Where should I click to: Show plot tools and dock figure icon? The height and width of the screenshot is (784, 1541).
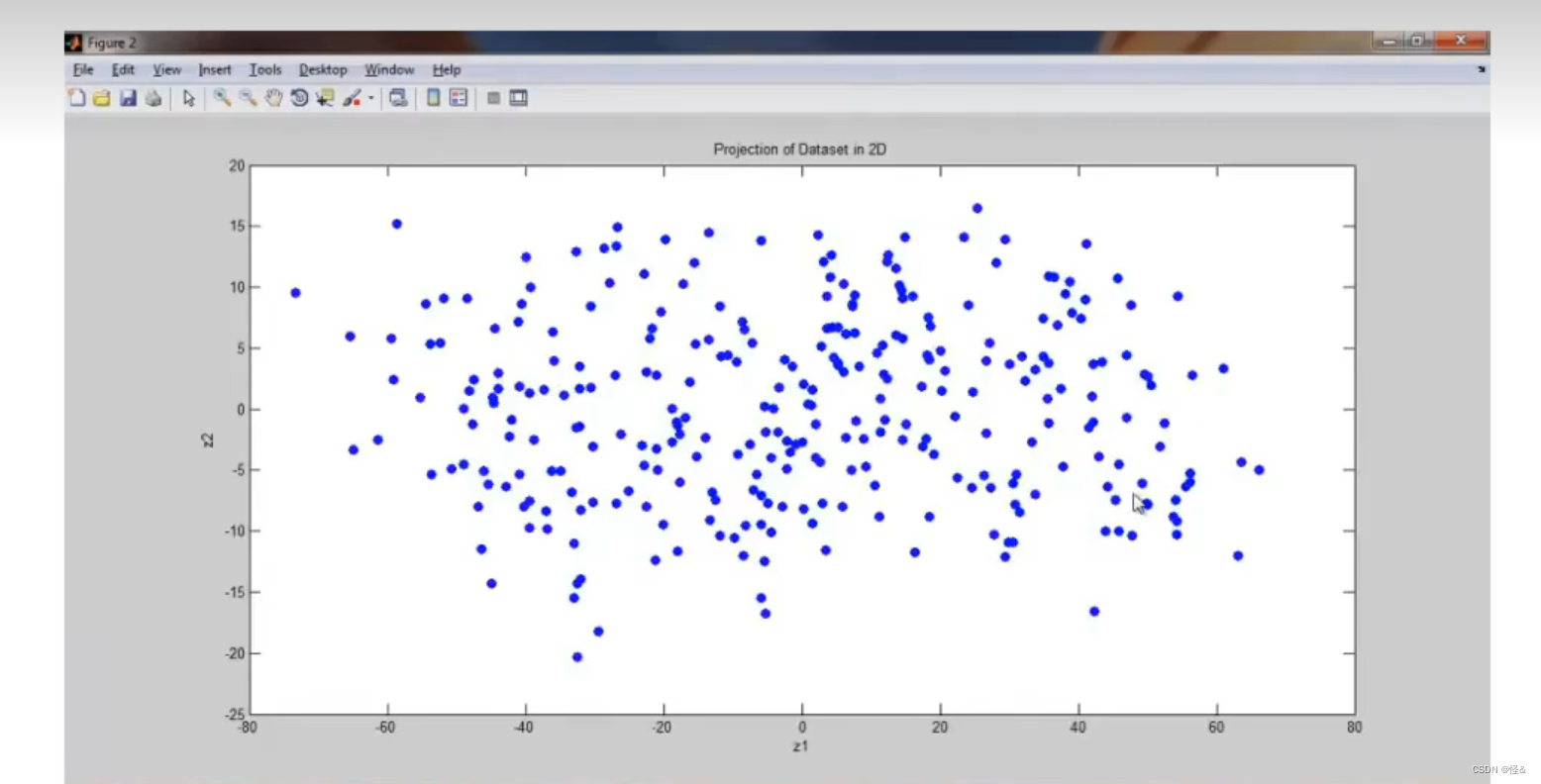[519, 98]
